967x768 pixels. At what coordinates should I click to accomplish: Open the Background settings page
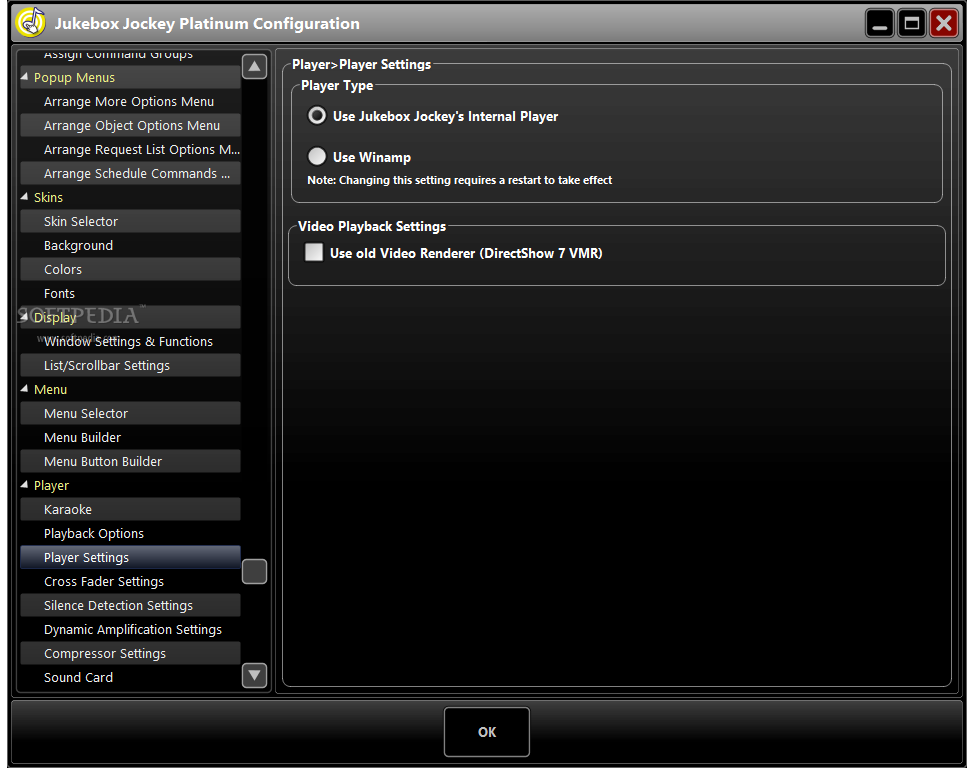pos(130,246)
